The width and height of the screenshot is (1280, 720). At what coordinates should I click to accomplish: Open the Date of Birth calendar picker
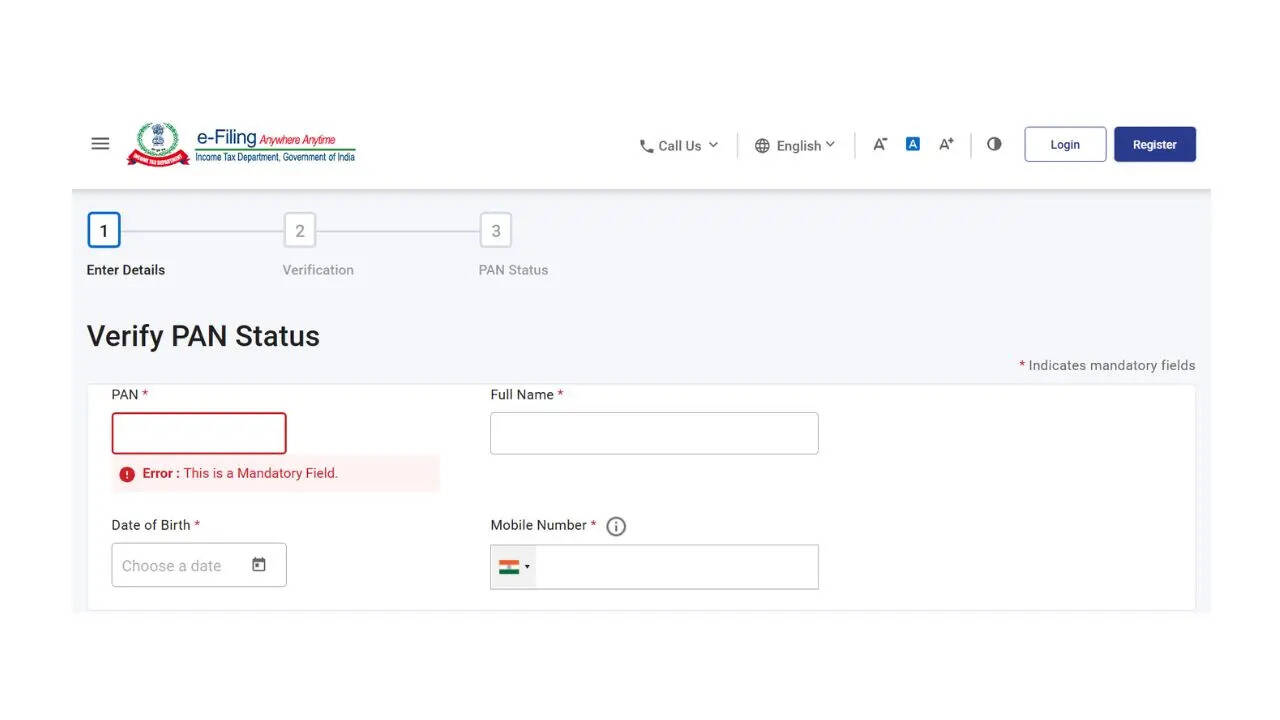click(259, 565)
